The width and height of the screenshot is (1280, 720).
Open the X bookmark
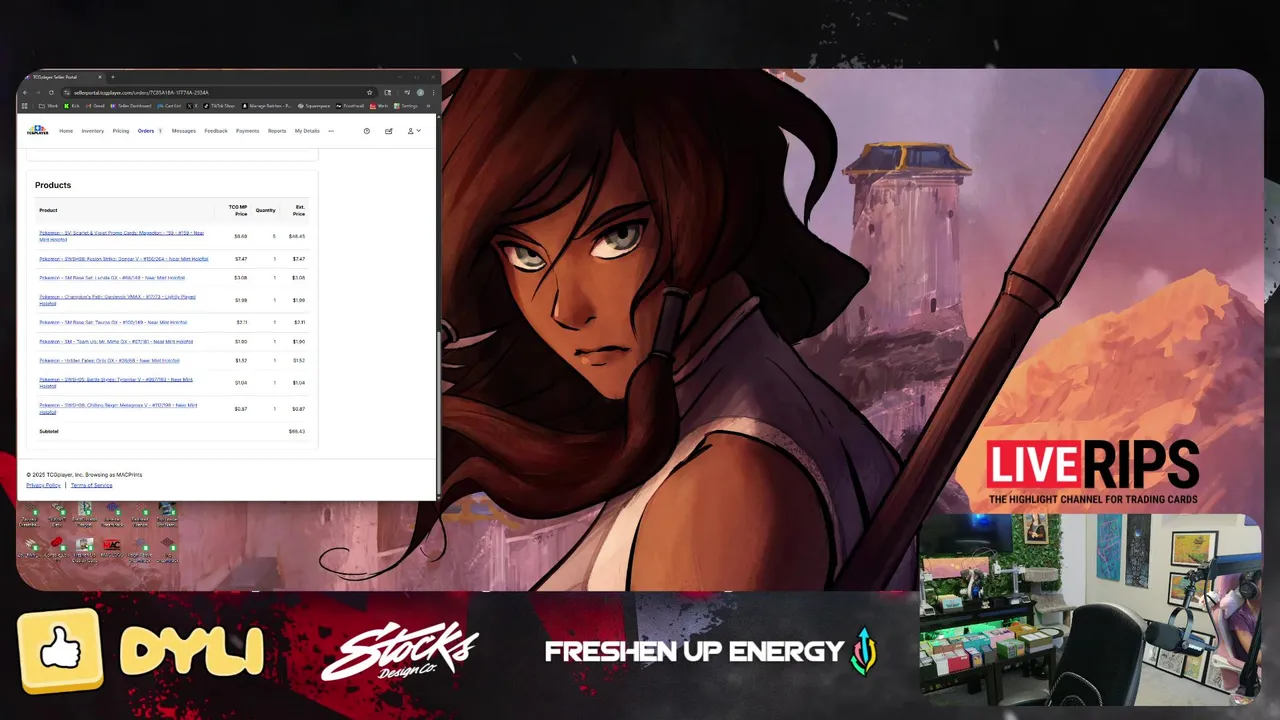(193, 106)
